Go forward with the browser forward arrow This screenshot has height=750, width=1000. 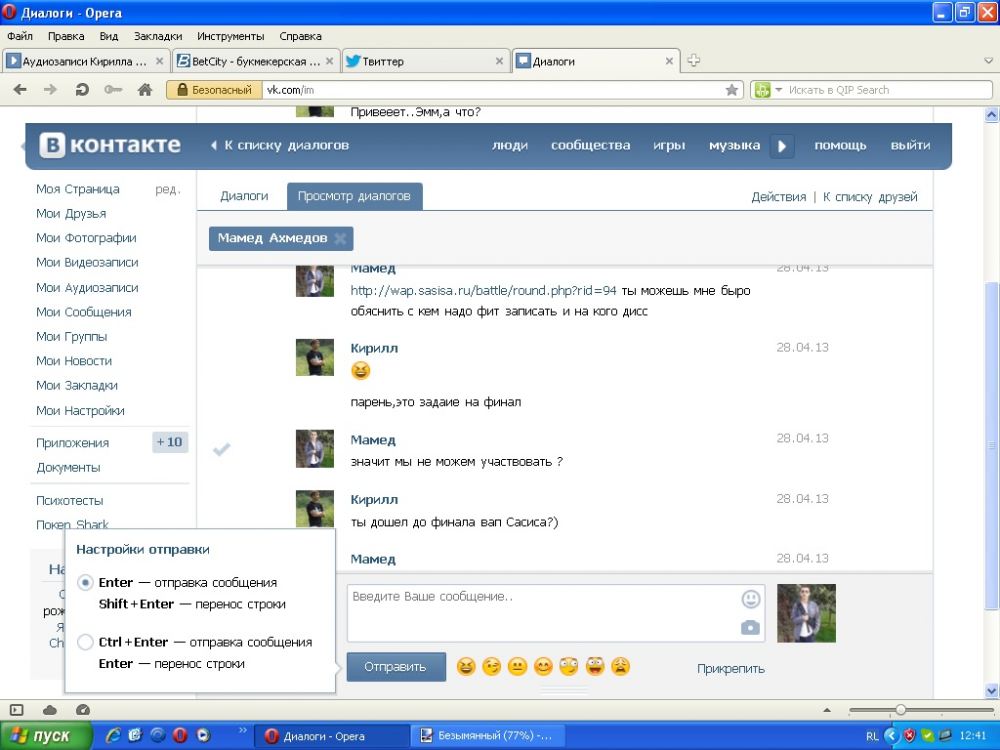click(50, 90)
